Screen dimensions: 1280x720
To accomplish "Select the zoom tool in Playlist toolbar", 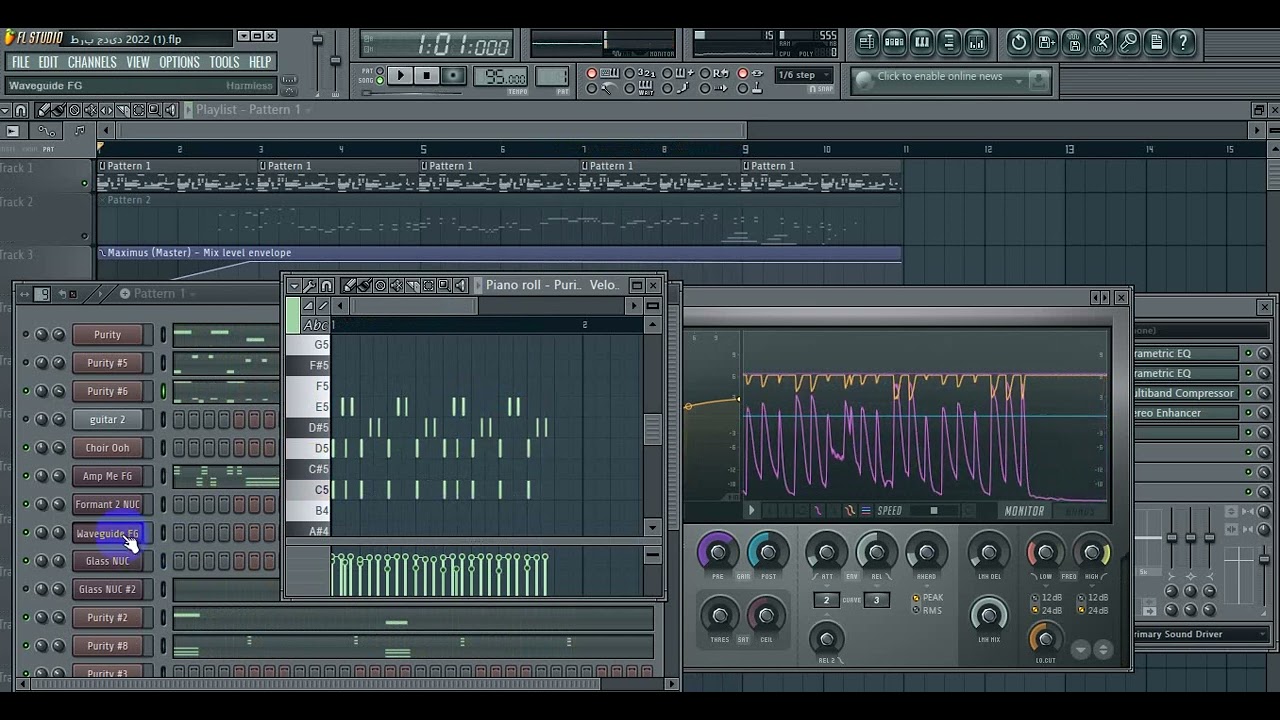I will [x=154, y=110].
